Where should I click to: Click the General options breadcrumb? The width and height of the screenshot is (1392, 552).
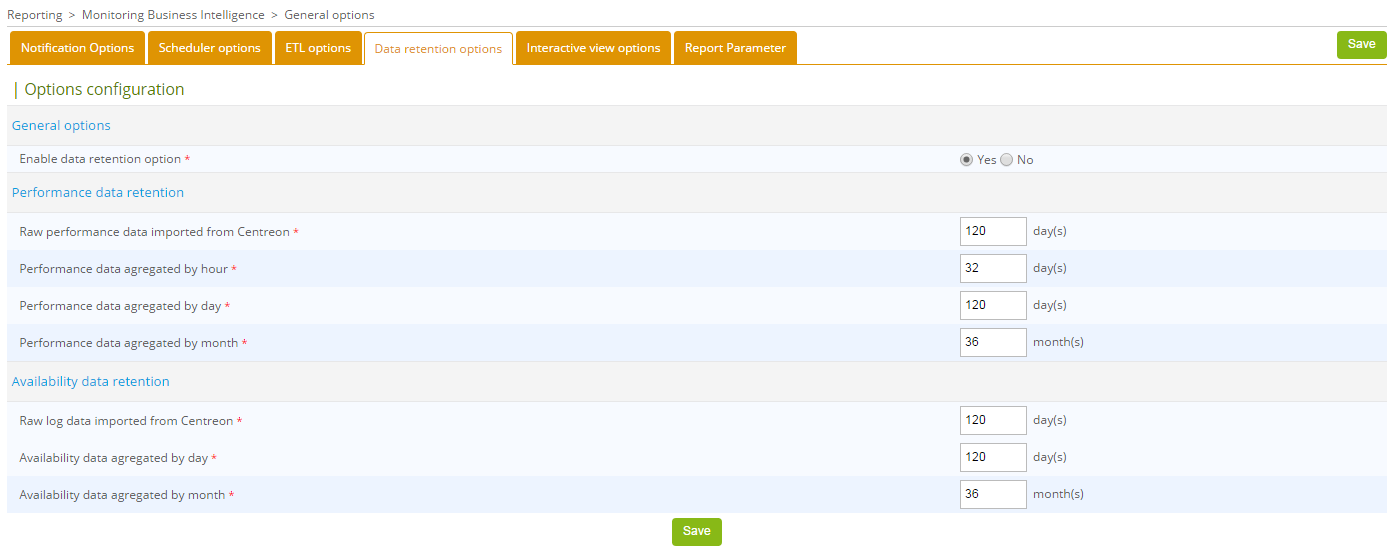[x=329, y=15]
